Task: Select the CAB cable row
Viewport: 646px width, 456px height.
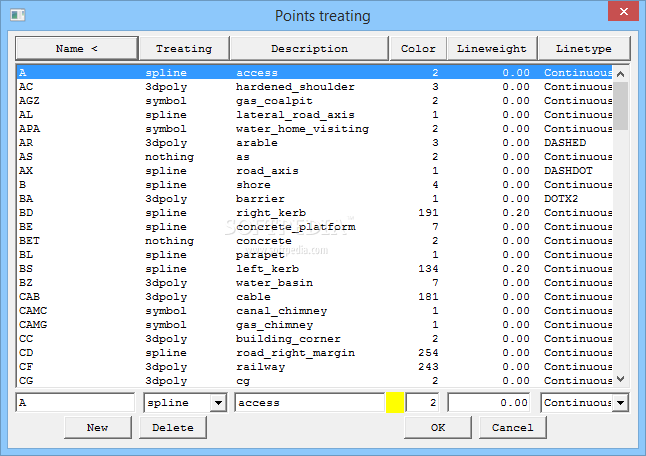Action: coord(315,297)
